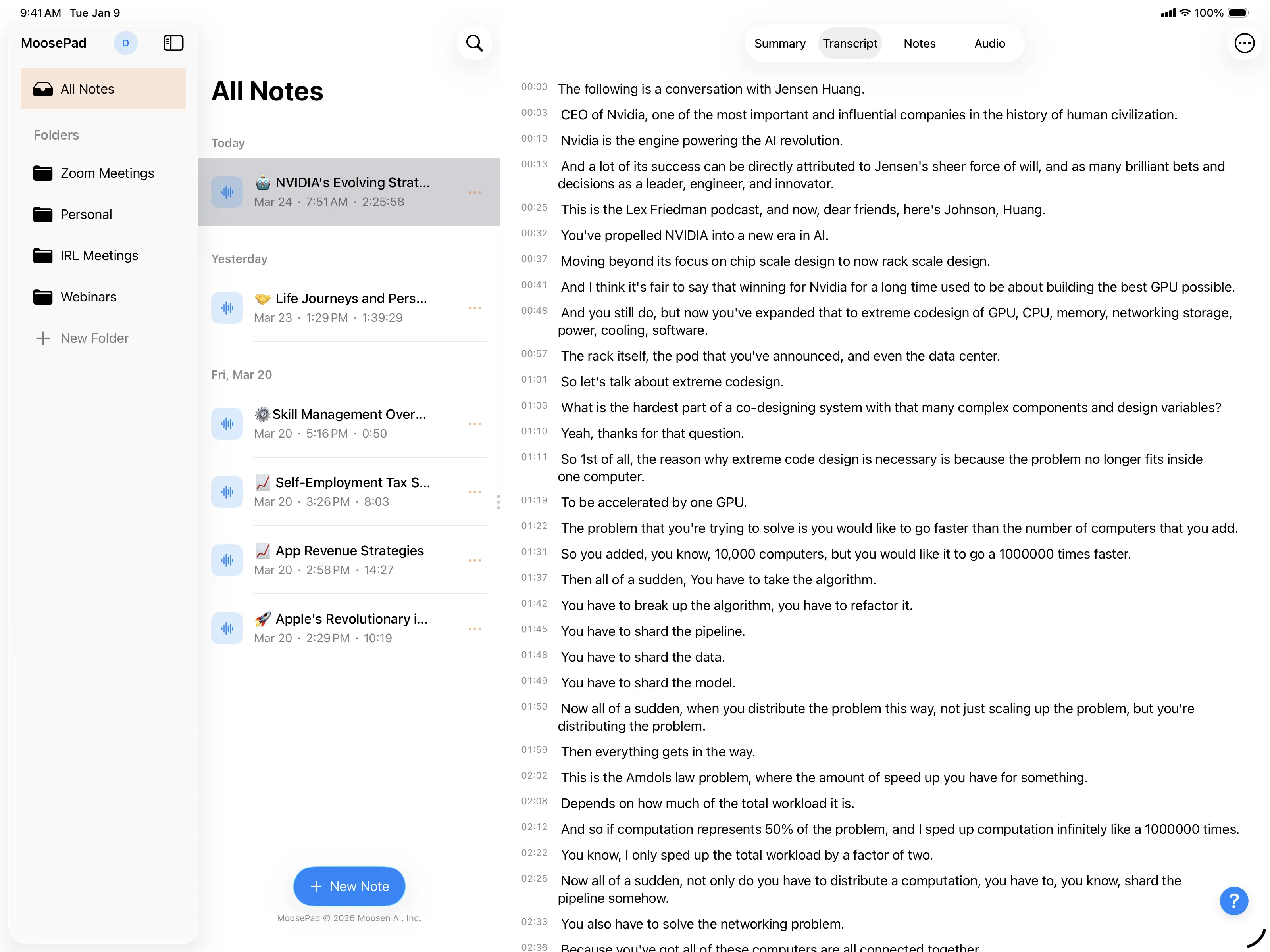Image resolution: width=1270 pixels, height=952 pixels.
Task: Click the plus icon beside New Folder
Action: (43, 338)
